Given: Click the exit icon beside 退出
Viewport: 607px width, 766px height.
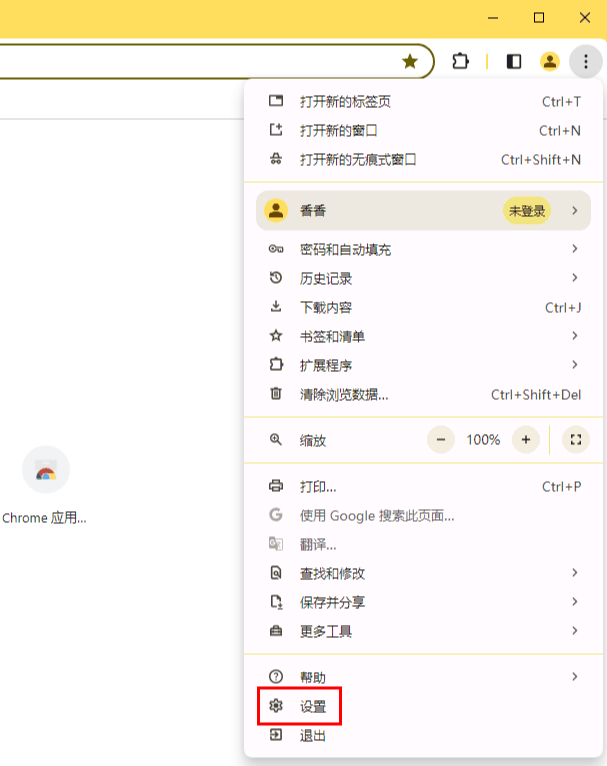Looking at the screenshot, I should click(276, 735).
